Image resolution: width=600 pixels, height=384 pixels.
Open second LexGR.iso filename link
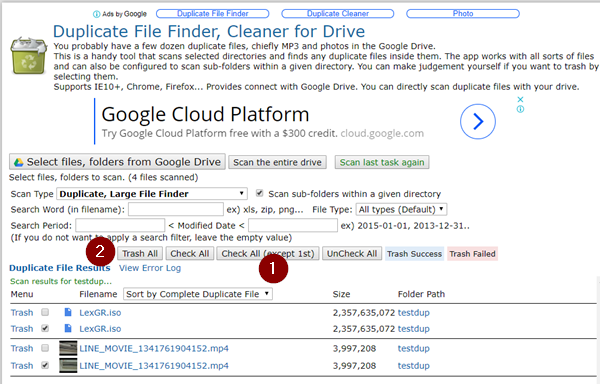tap(100, 329)
